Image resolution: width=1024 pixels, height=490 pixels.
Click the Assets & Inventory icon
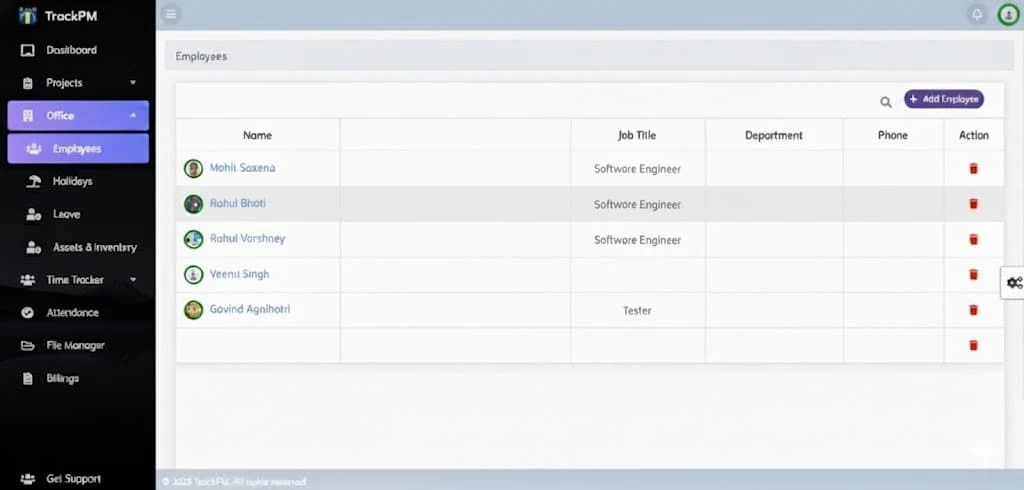(x=33, y=248)
